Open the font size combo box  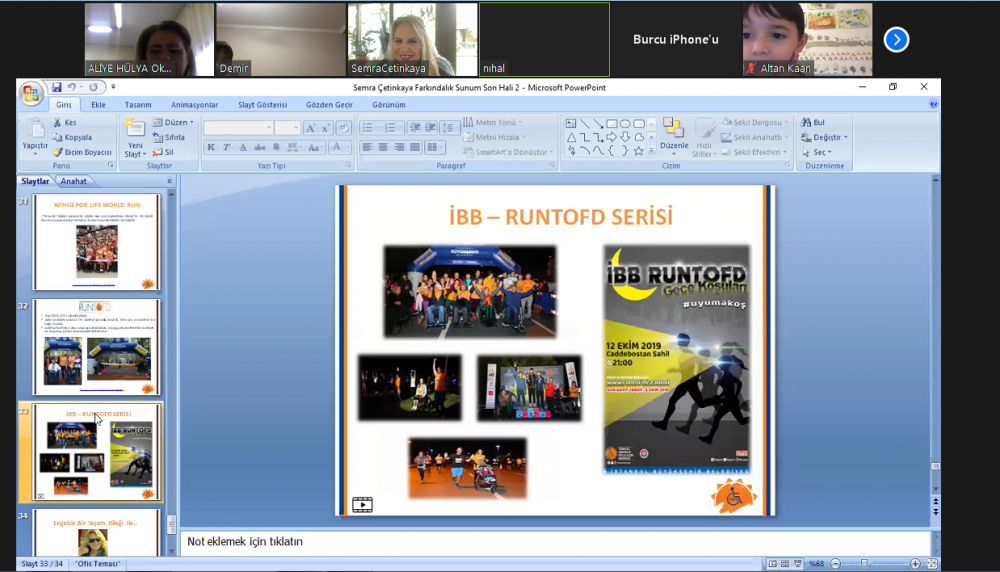tap(287, 128)
